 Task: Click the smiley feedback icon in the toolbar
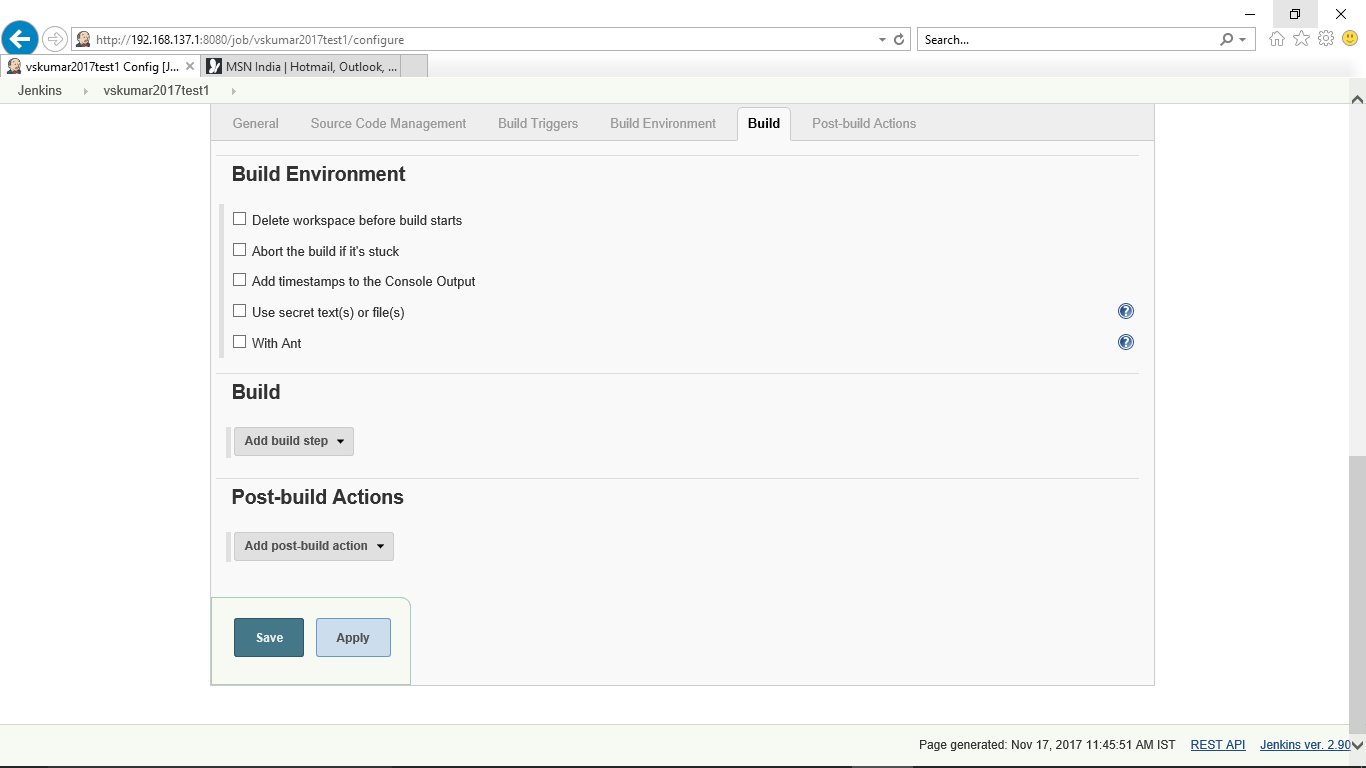[x=1348, y=38]
